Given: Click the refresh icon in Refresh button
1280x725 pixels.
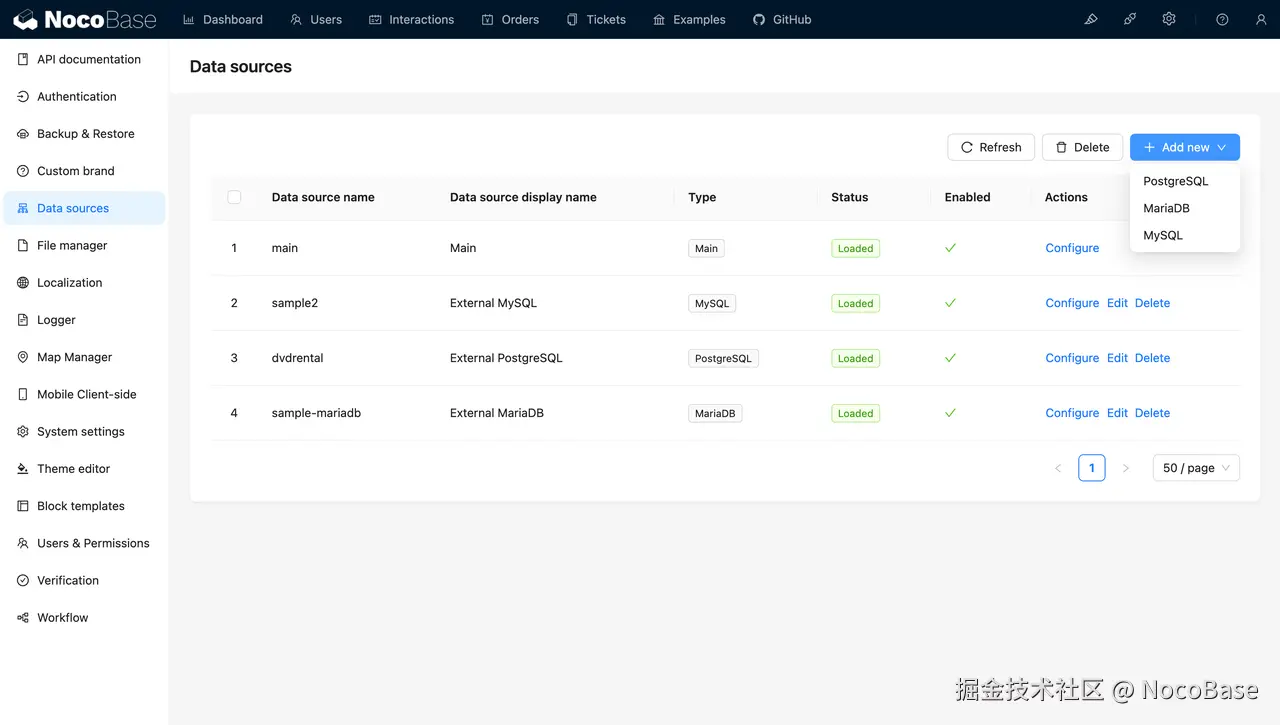Looking at the screenshot, I should coord(967,147).
